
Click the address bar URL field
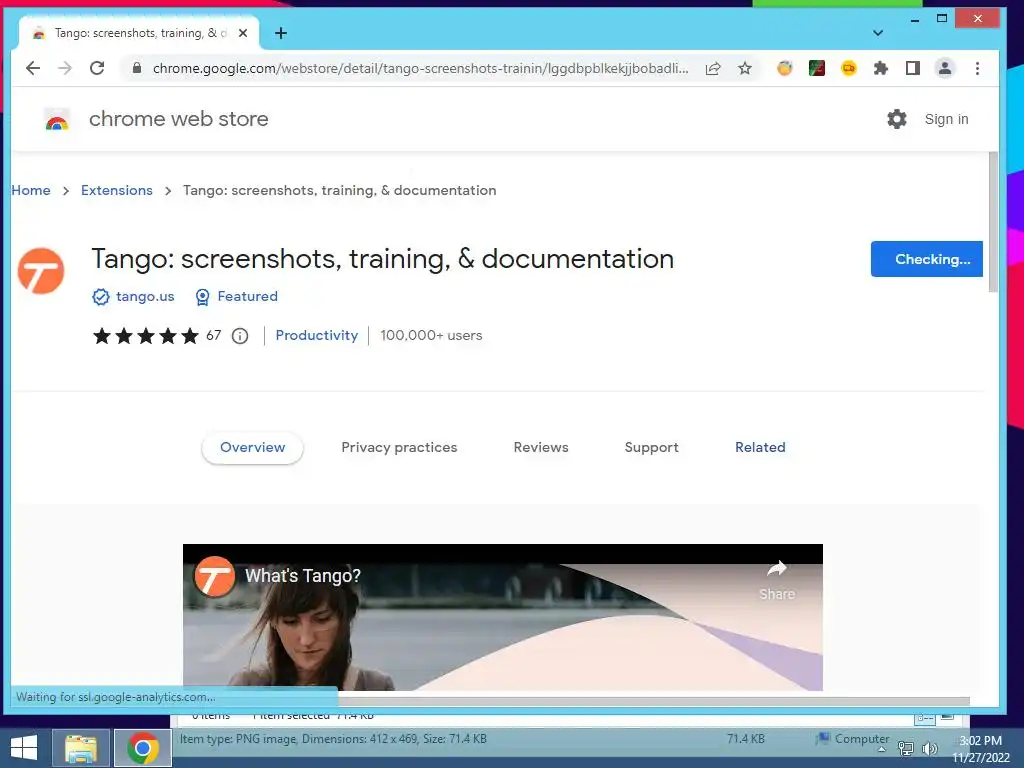(x=421, y=68)
